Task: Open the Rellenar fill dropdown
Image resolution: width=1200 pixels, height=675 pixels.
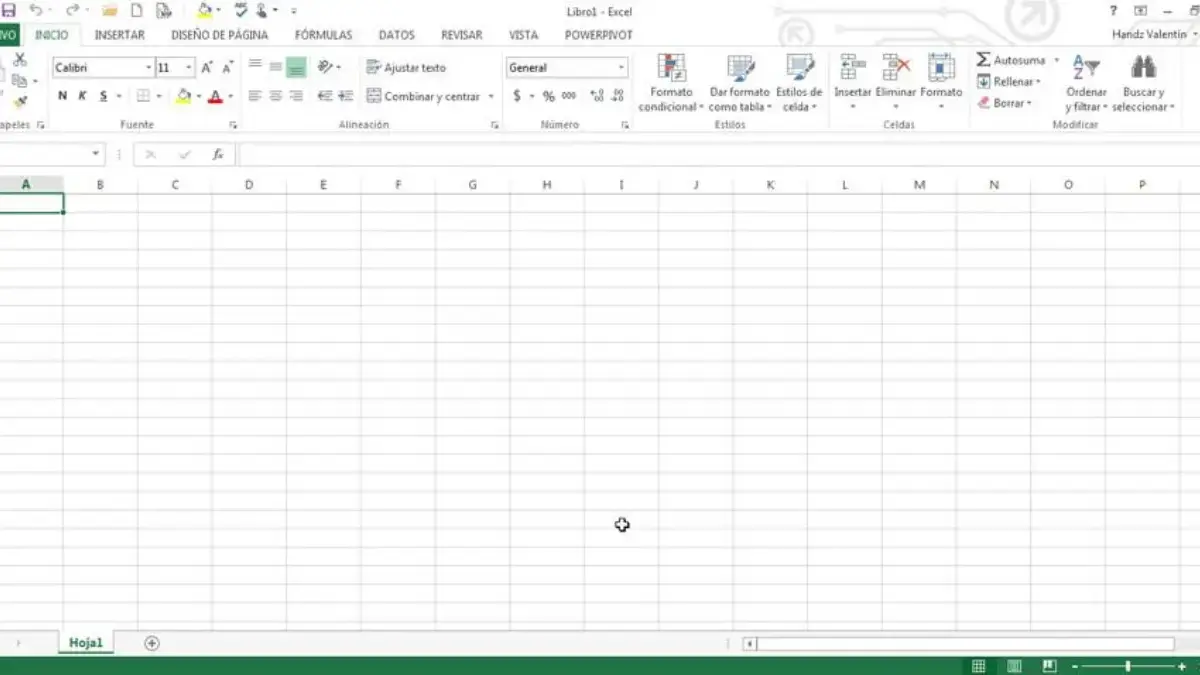Action: [1008, 81]
